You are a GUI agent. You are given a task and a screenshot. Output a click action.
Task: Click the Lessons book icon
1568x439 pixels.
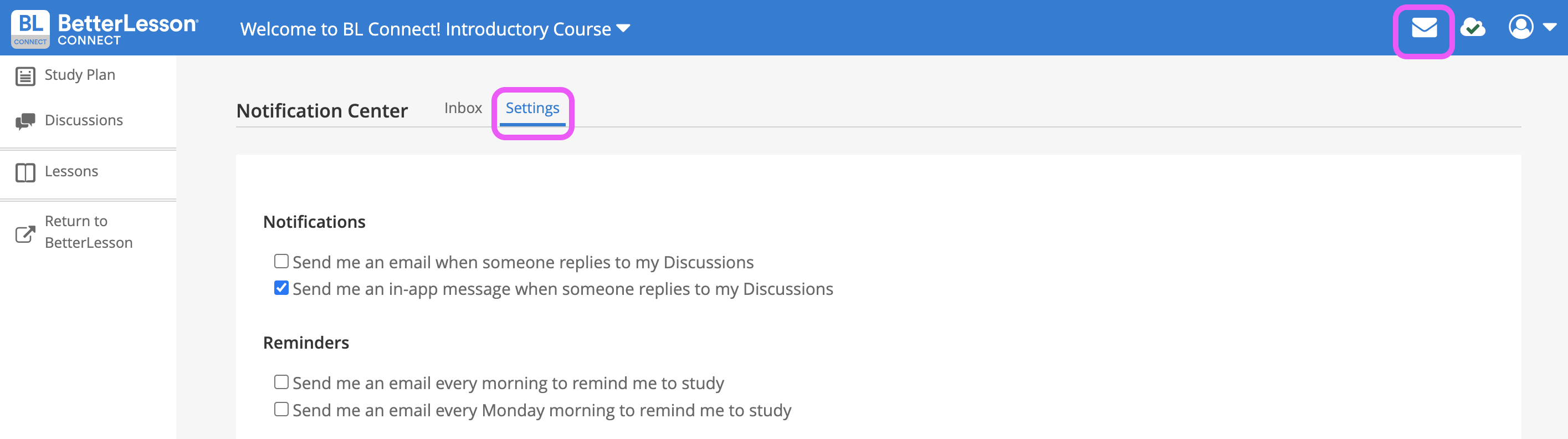(x=25, y=172)
